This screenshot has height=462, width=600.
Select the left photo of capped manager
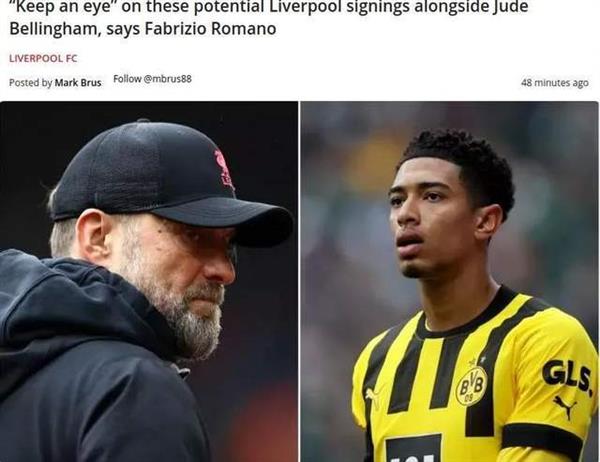(x=149, y=281)
